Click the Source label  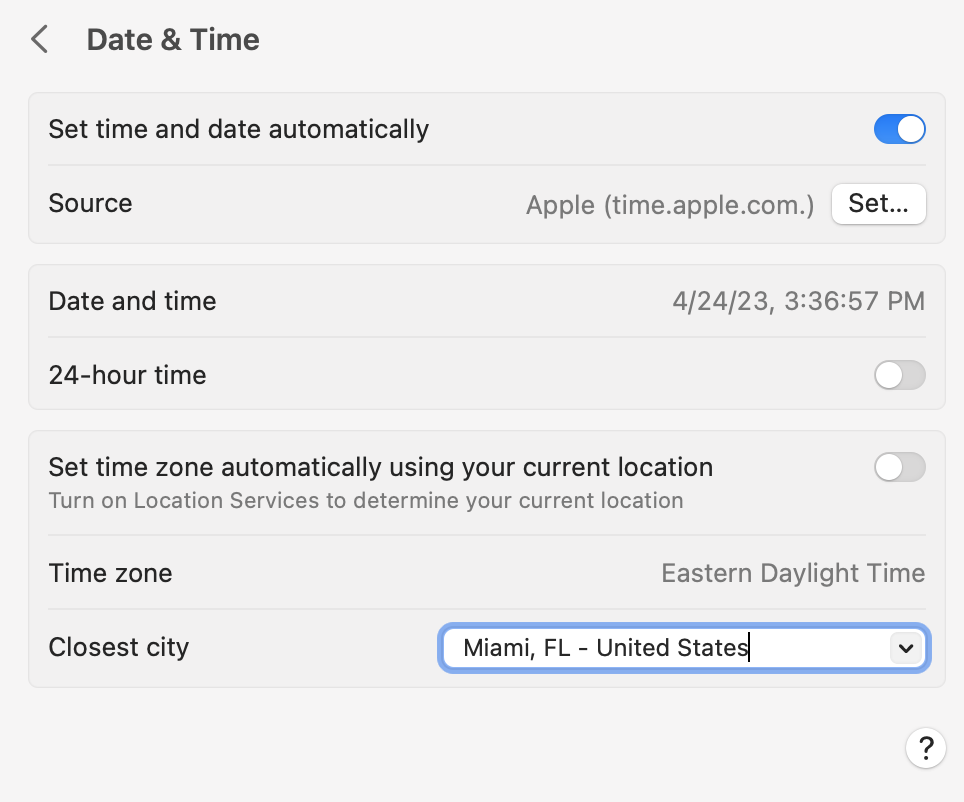point(90,204)
